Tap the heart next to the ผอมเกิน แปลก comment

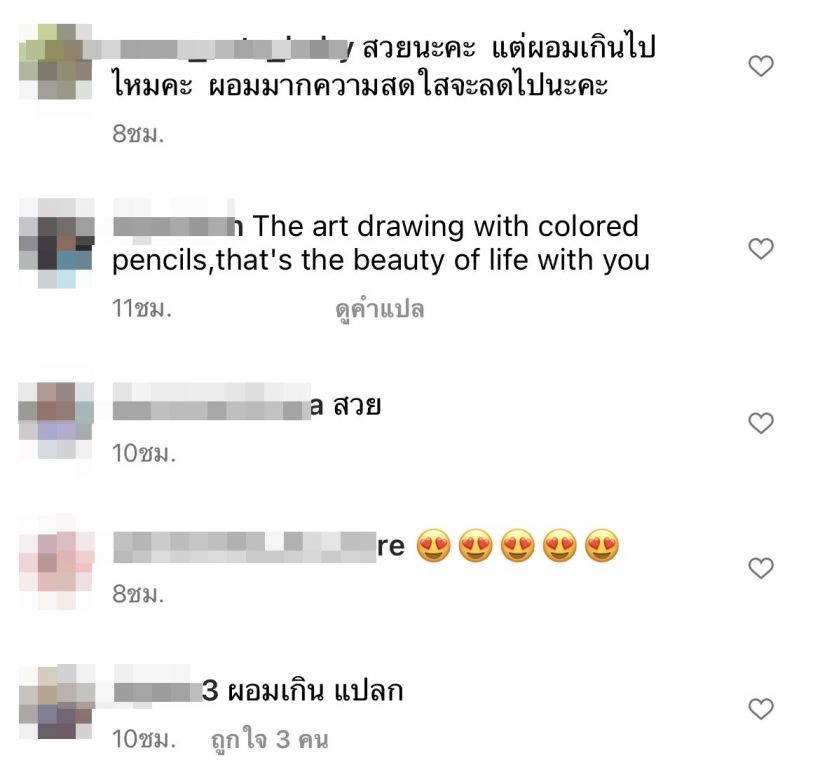(761, 709)
